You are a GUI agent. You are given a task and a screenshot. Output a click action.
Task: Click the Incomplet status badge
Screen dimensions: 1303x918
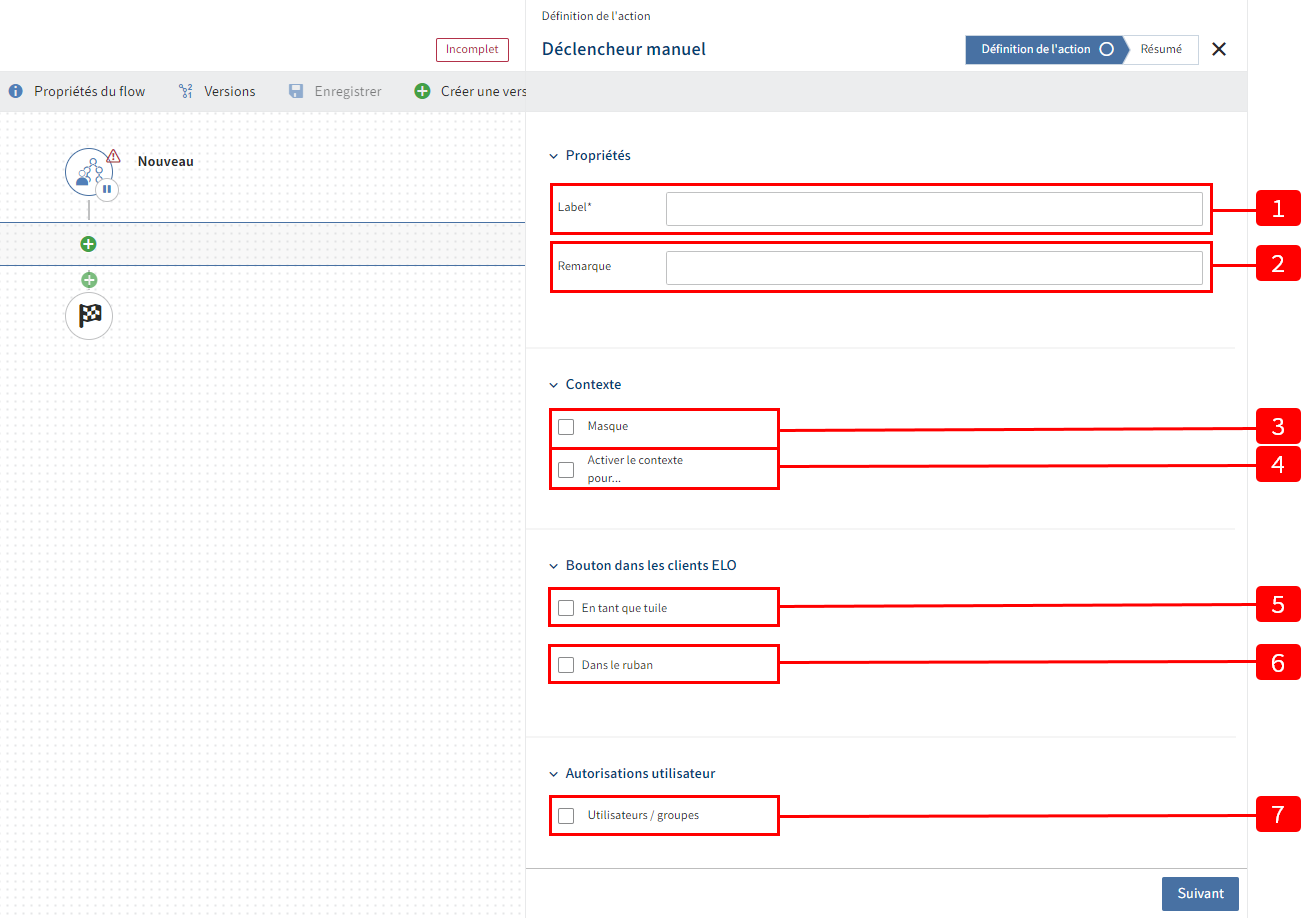pos(472,50)
